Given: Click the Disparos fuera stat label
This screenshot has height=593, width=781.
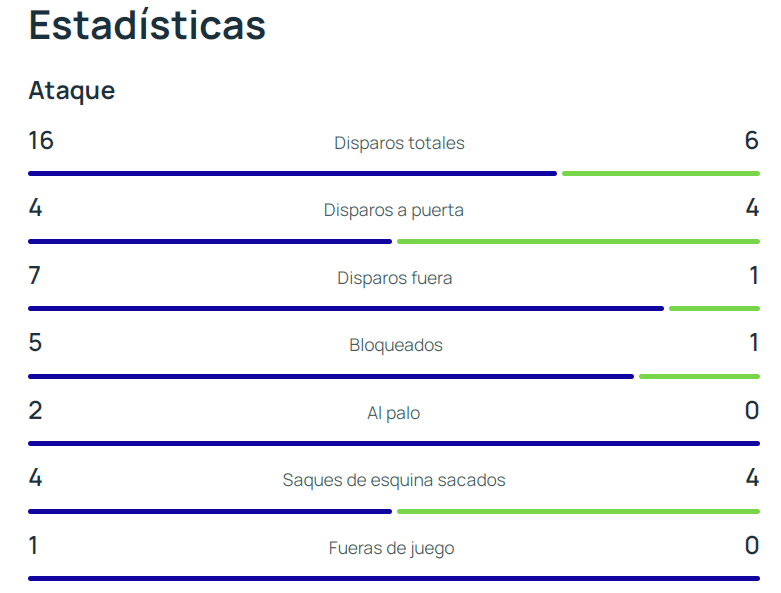Looking at the screenshot, I should (x=394, y=278).
